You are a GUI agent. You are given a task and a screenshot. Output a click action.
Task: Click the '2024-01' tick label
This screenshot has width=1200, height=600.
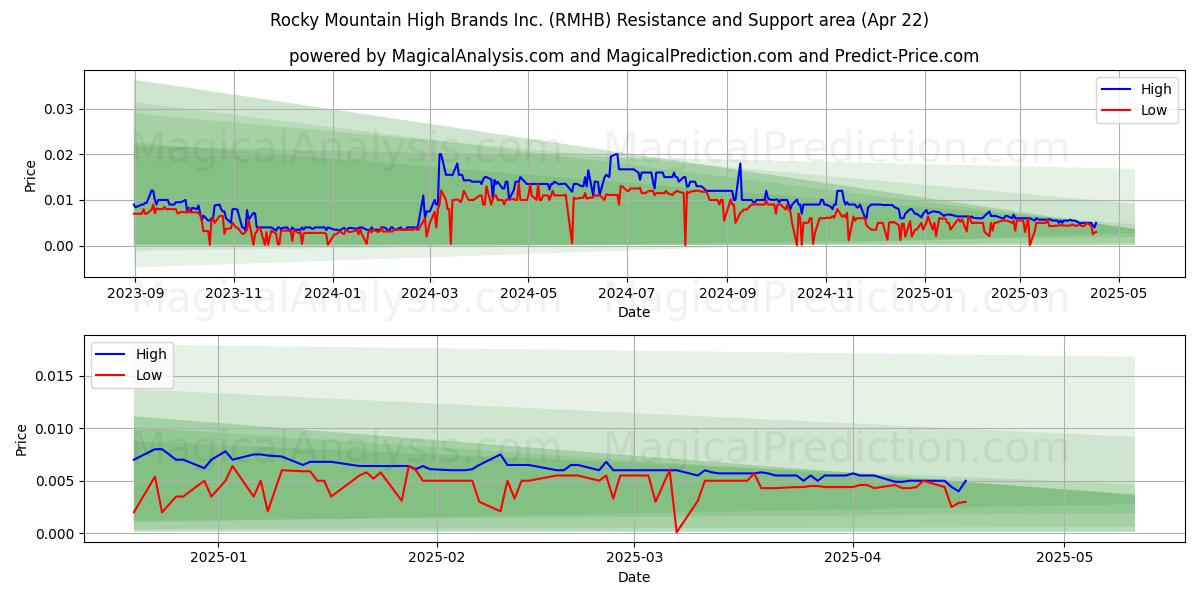tap(332, 294)
